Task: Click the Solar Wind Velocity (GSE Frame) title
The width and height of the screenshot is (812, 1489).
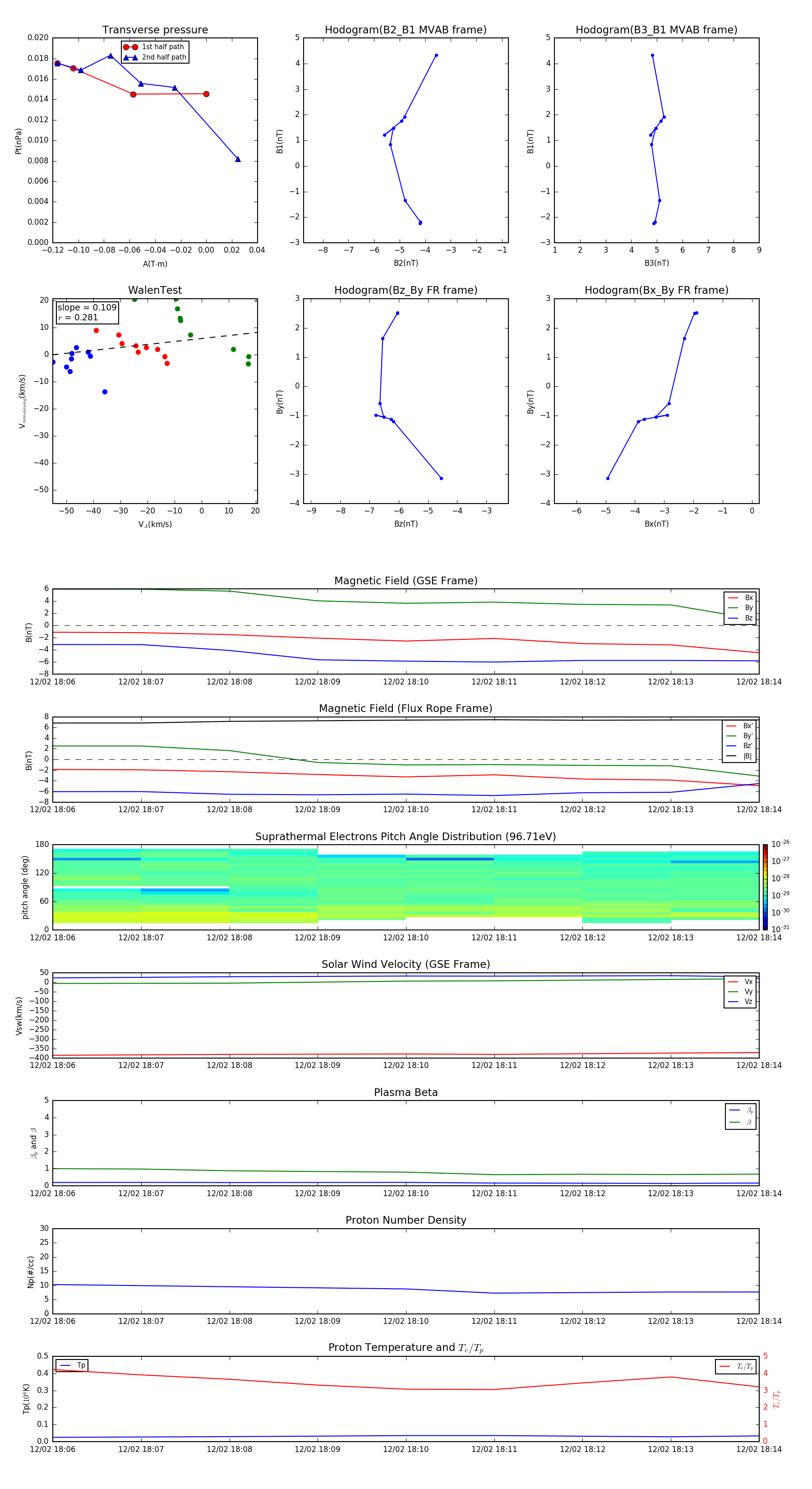Action: pyautogui.click(x=406, y=965)
